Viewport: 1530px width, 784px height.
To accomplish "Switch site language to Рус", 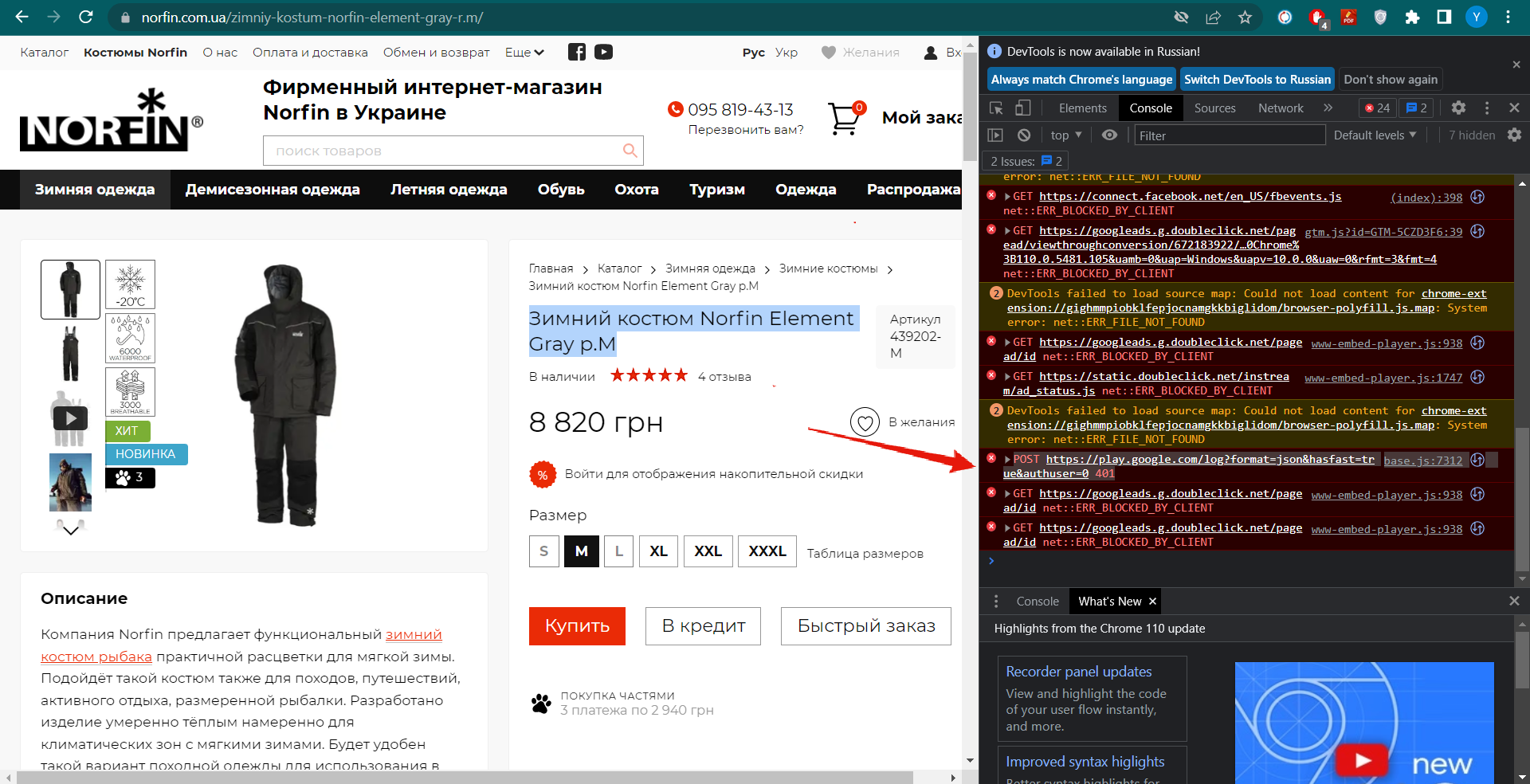I will [x=754, y=53].
